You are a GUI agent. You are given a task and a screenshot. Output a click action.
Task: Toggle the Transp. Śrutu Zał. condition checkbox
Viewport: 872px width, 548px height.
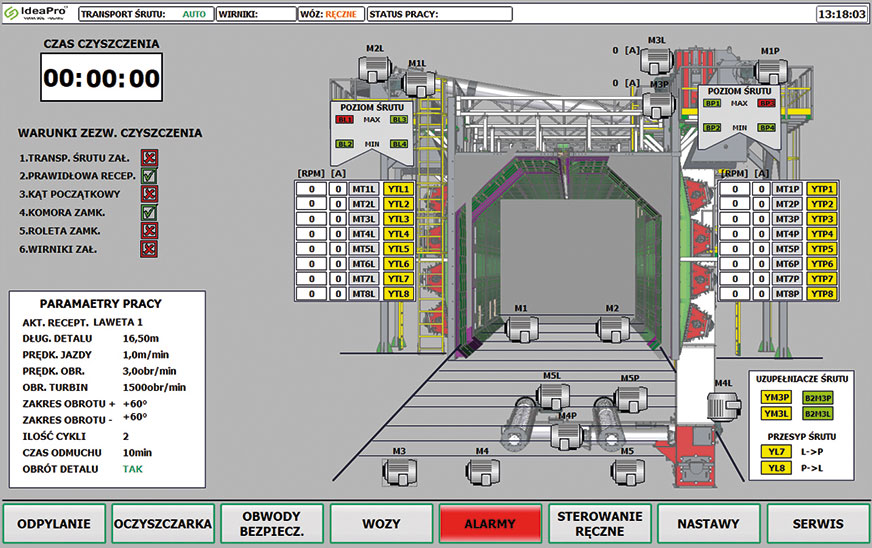pos(149,158)
